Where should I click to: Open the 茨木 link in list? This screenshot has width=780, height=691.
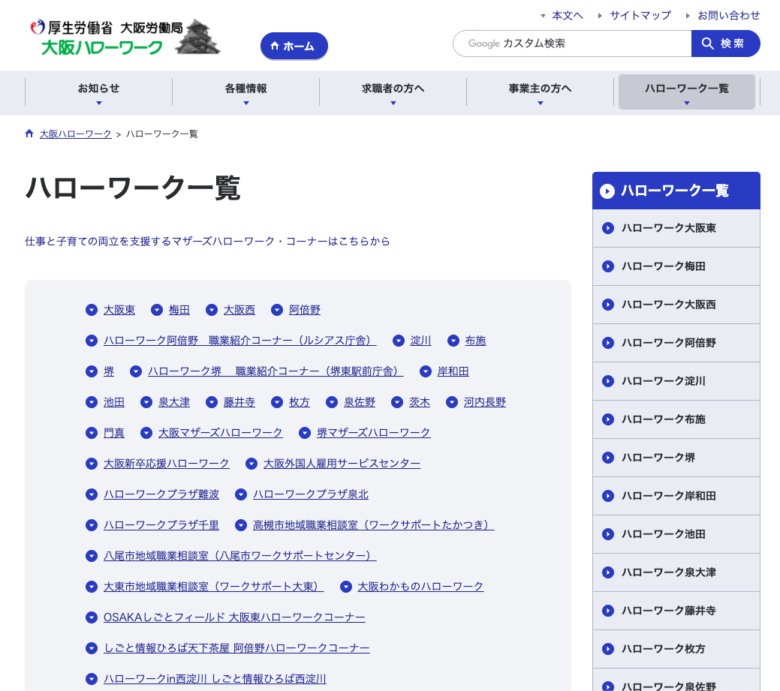419,402
